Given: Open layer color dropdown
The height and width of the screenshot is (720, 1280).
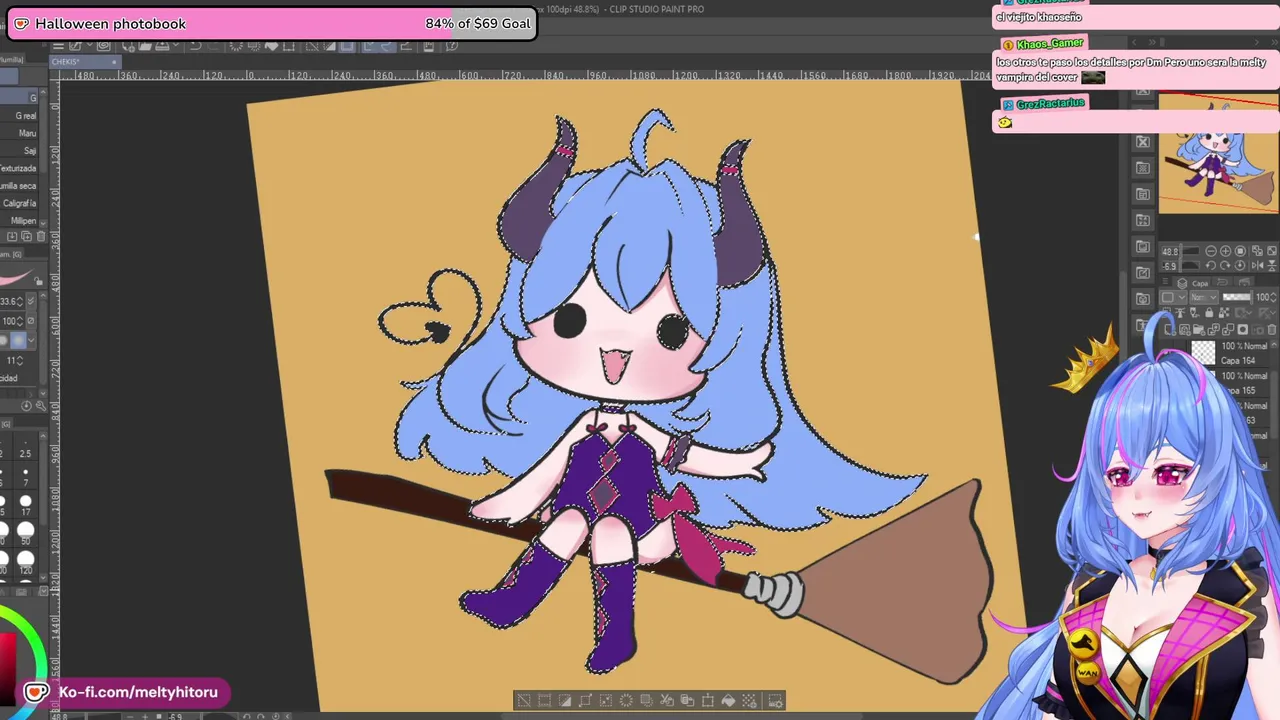Looking at the screenshot, I should 1173,297.
